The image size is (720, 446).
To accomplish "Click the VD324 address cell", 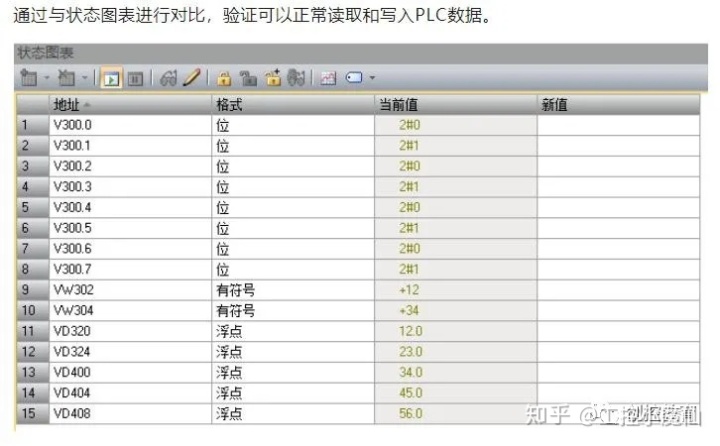I will point(130,352).
